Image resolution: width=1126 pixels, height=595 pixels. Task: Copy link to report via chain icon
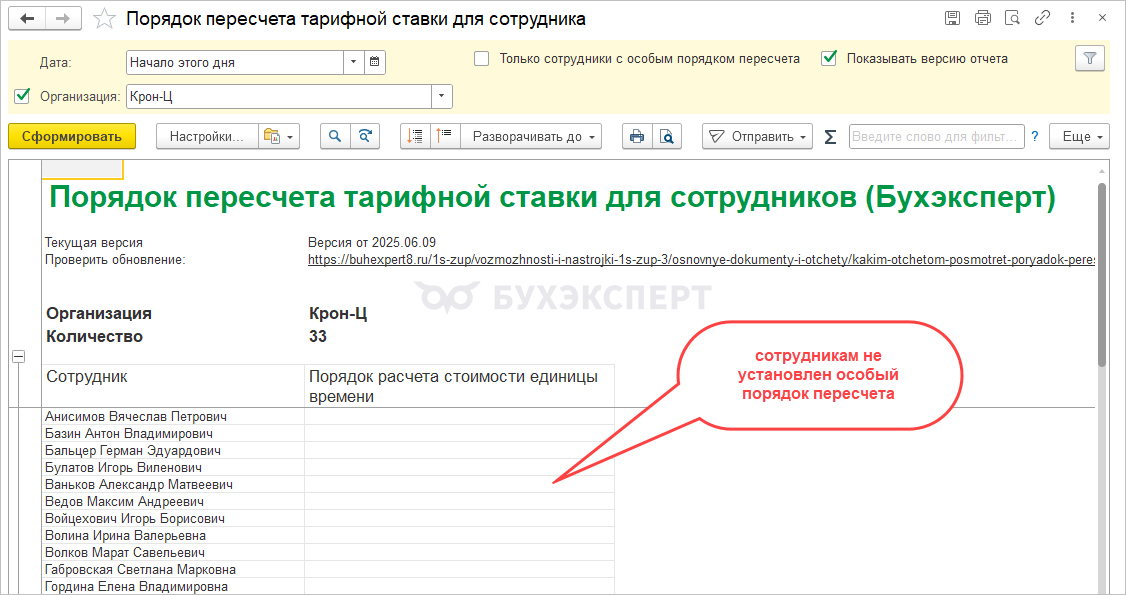(1043, 19)
